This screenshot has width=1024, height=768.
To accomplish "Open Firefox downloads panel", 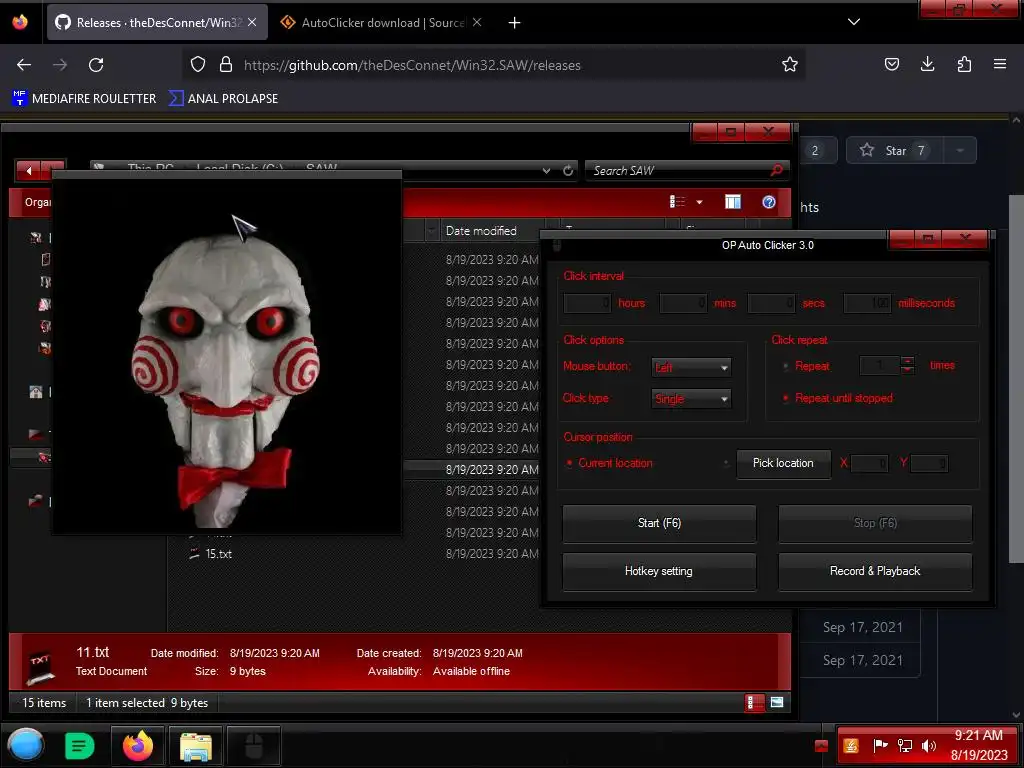I will click(927, 64).
